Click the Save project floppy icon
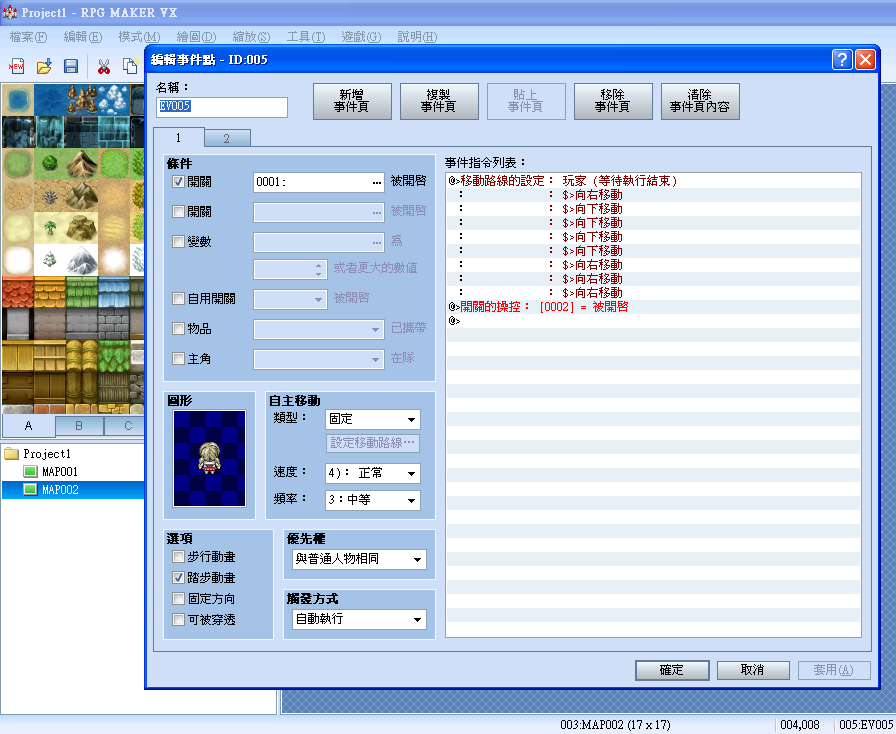The height and width of the screenshot is (734, 896). pyautogui.click(x=71, y=66)
